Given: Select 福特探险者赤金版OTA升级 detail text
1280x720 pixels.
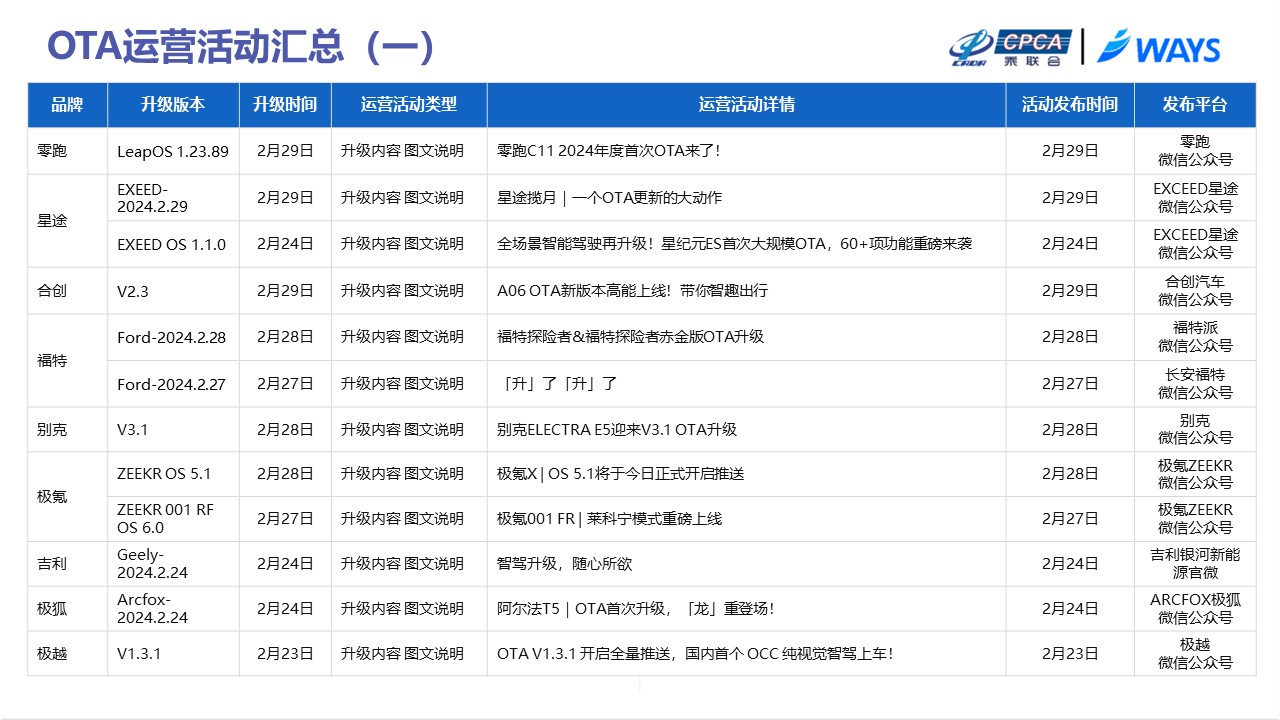Looking at the screenshot, I should pos(630,337).
